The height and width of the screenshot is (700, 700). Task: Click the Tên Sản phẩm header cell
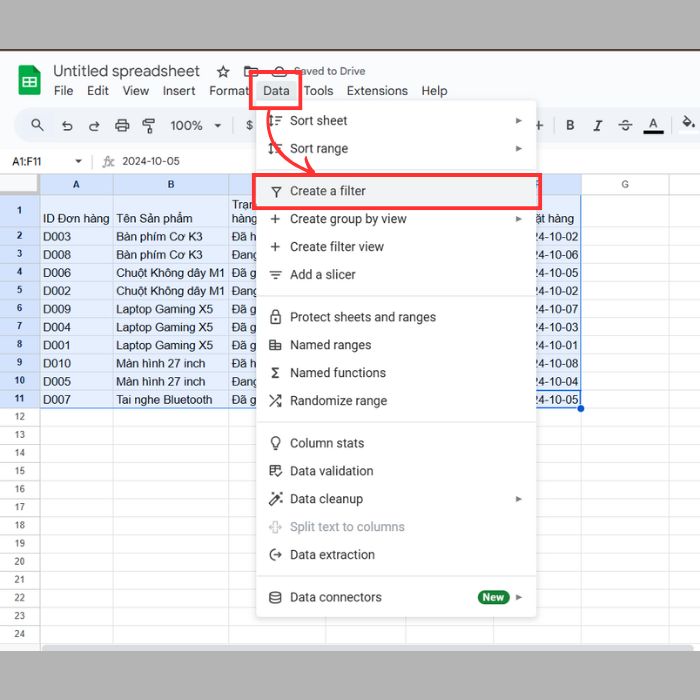tap(171, 211)
